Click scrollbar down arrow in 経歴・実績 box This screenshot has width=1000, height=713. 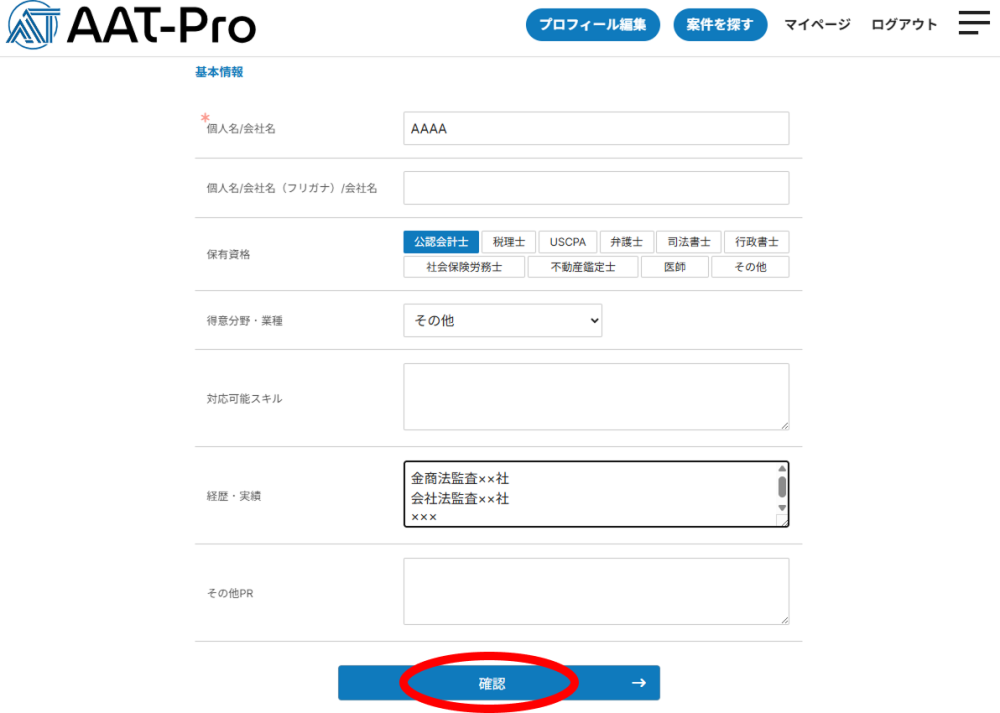click(782, 508)
